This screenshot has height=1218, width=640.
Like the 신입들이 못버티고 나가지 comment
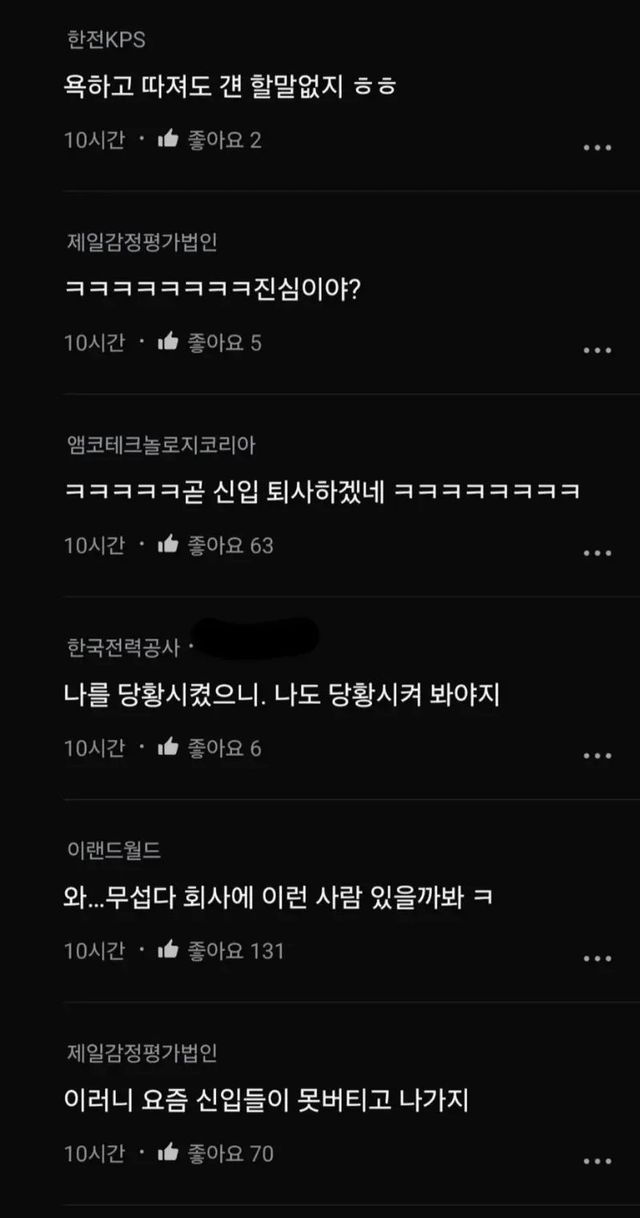pos(168,1153)
